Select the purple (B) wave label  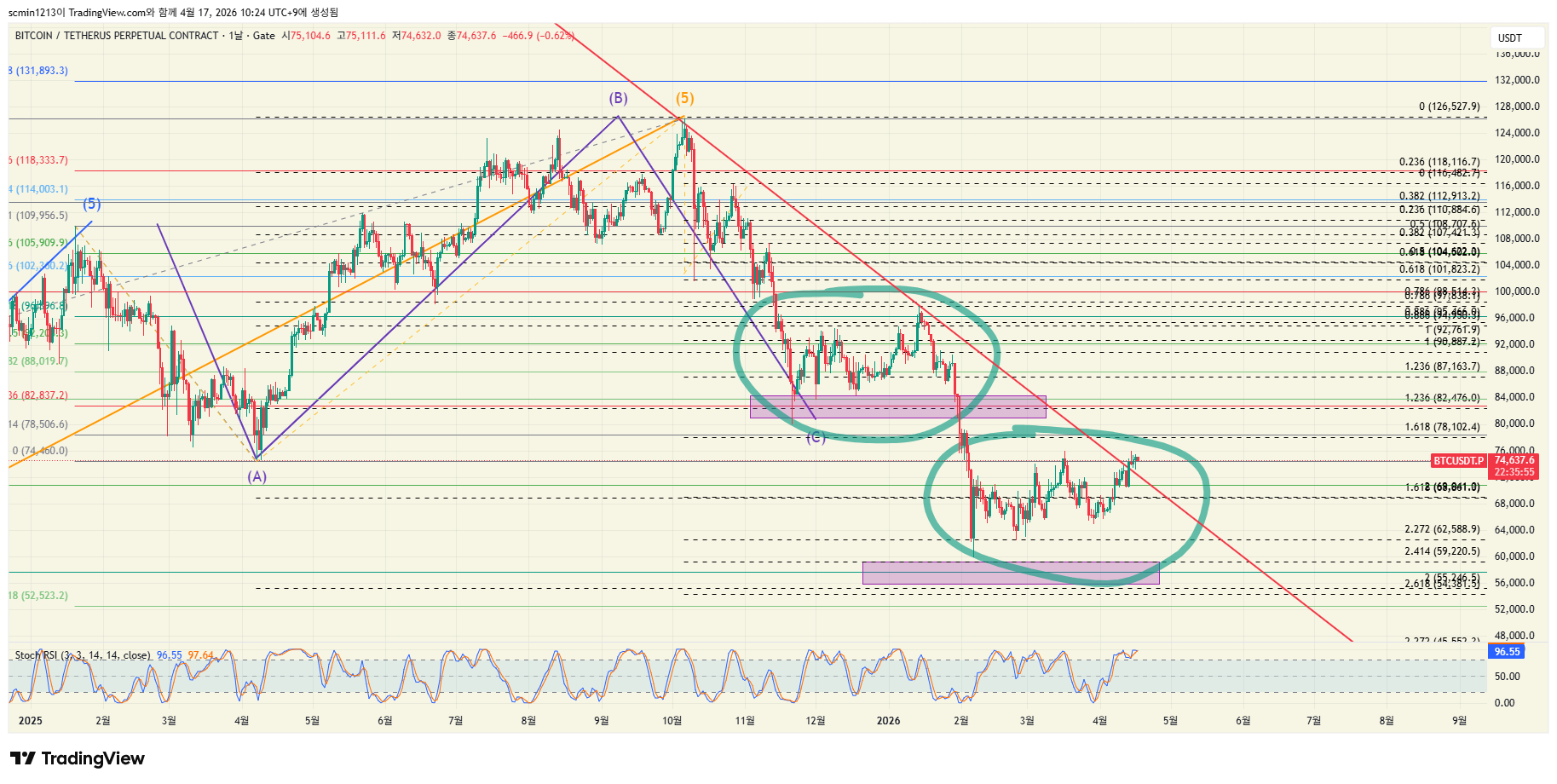tap(618, 98)
